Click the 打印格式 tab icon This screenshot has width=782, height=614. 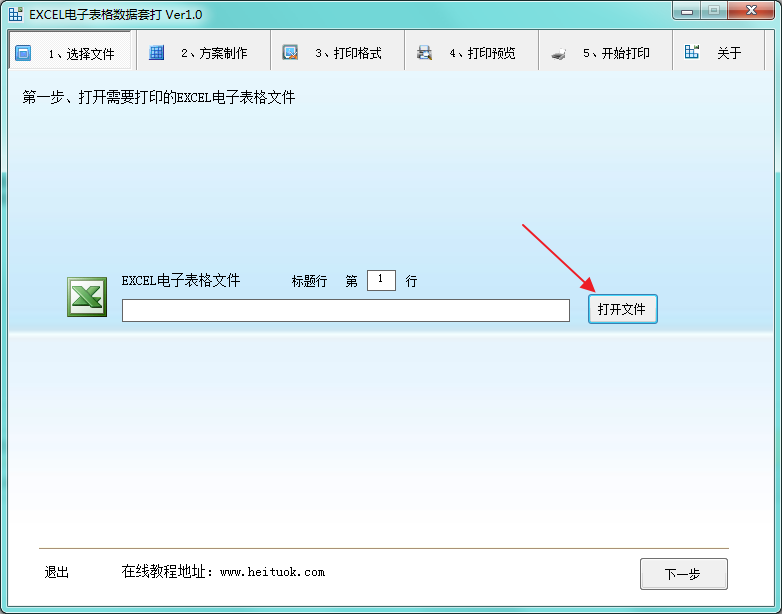click(290, 52)
